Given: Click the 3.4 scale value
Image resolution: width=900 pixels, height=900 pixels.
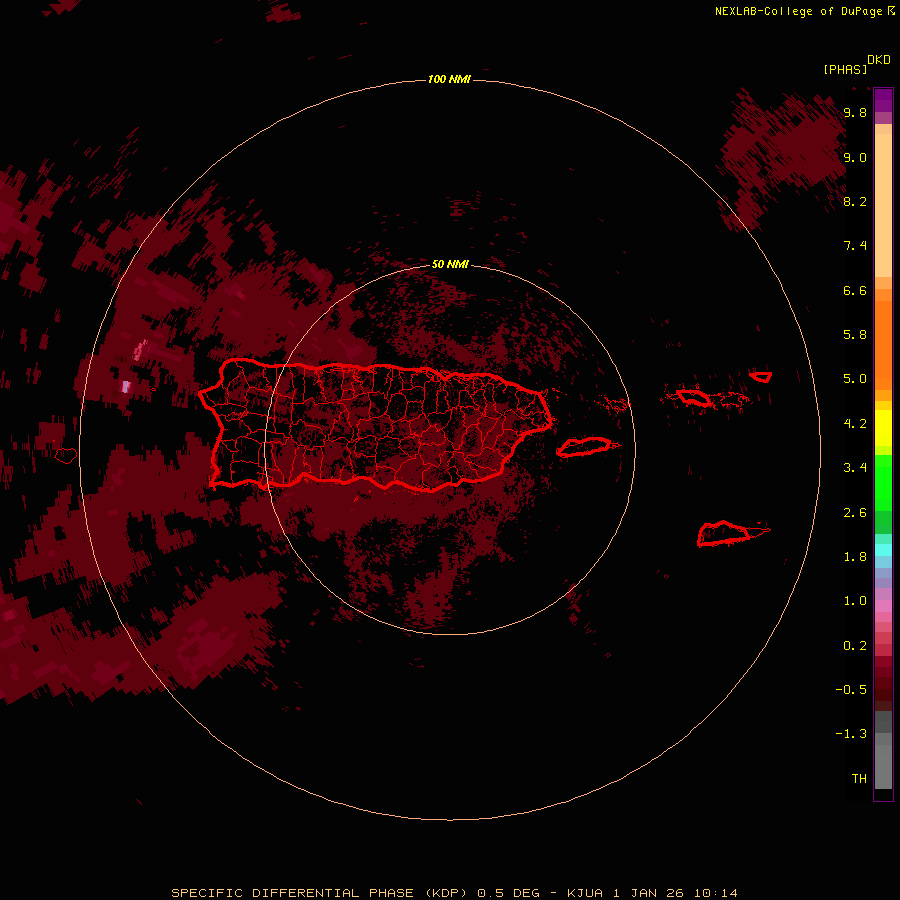Looking at the screenshot, I should [x=855, y=467].
